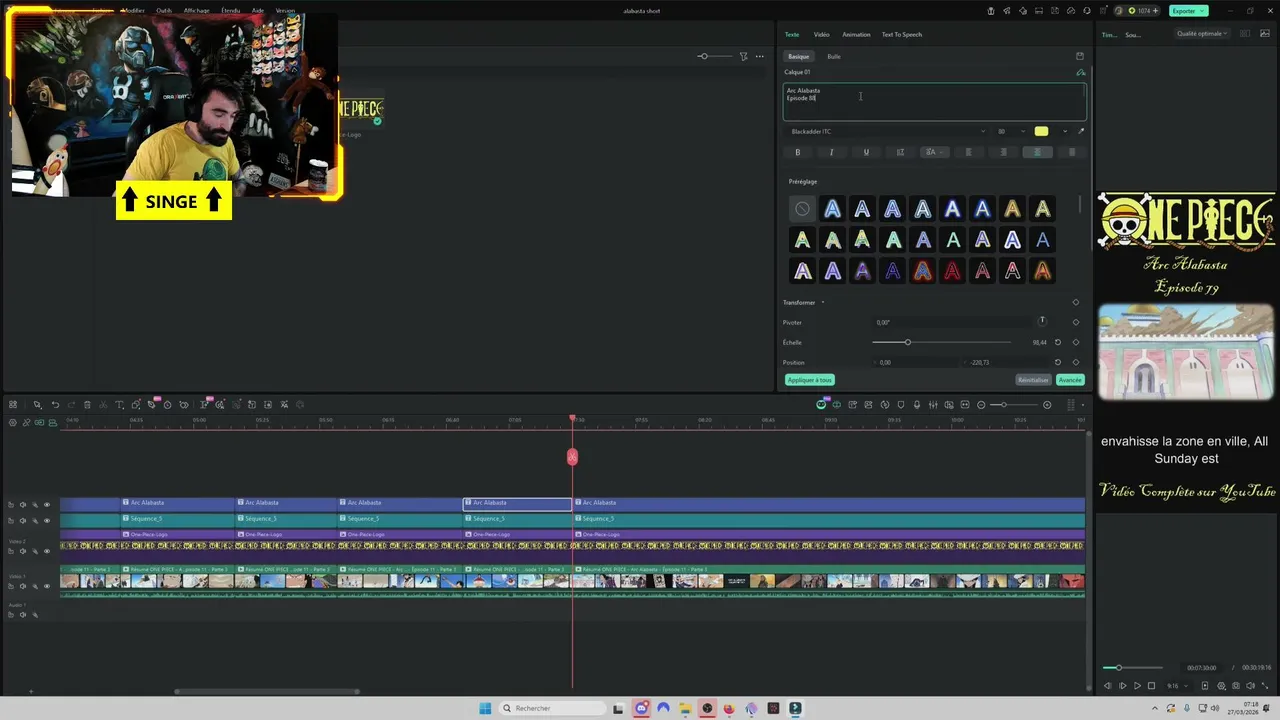Click the Bold formatting icon
The height and width of the screenshot is (720, 1280).
(797, 152)
